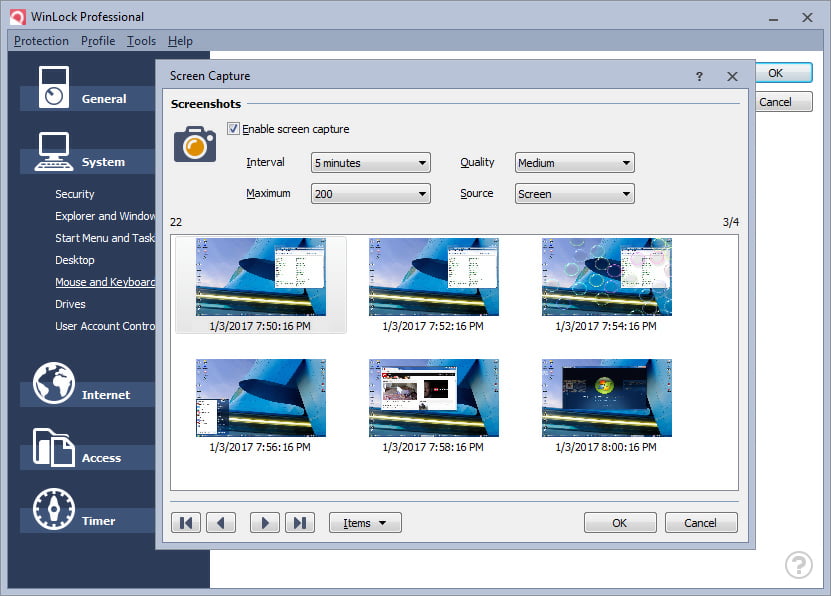Open Security settings in sidebar
The image size is (831, 596).
tap(75, 194)
